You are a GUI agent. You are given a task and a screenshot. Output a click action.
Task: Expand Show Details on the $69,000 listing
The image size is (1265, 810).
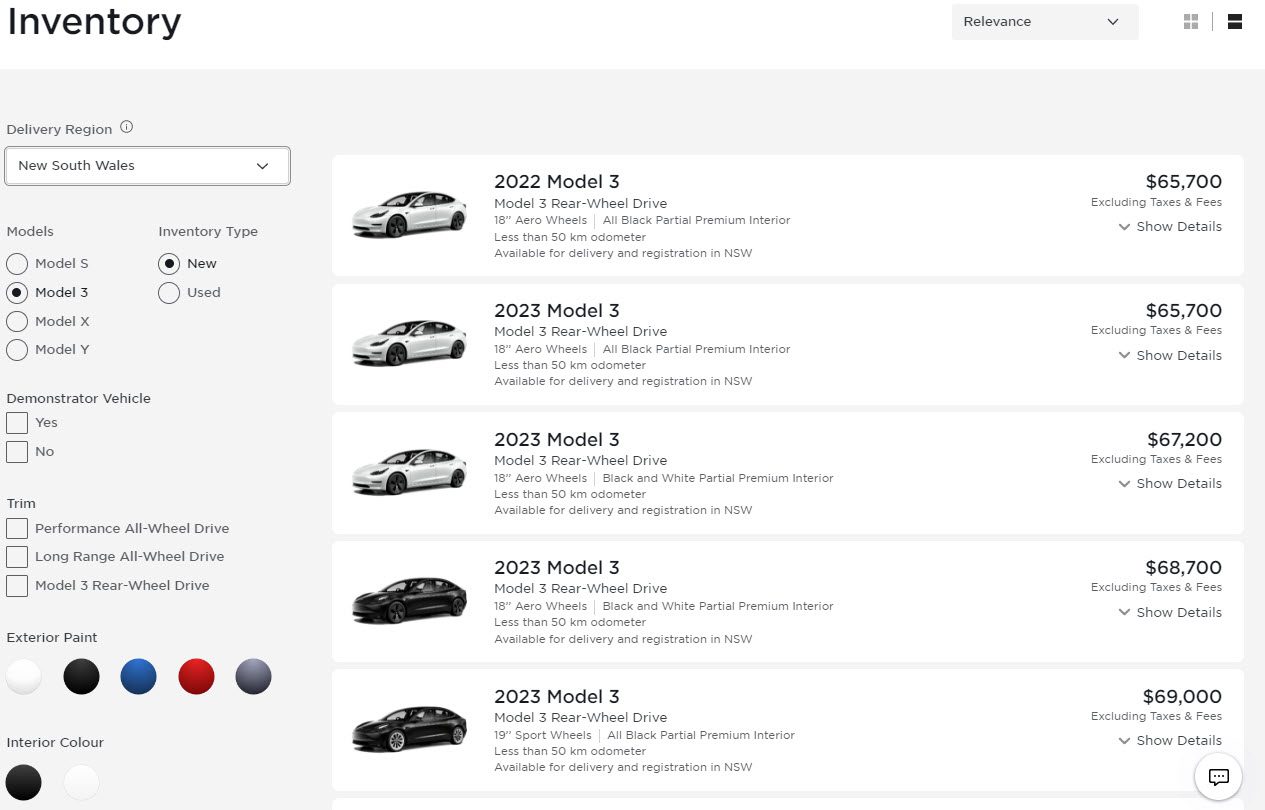pyautogui.click(x=1170, y=740)
